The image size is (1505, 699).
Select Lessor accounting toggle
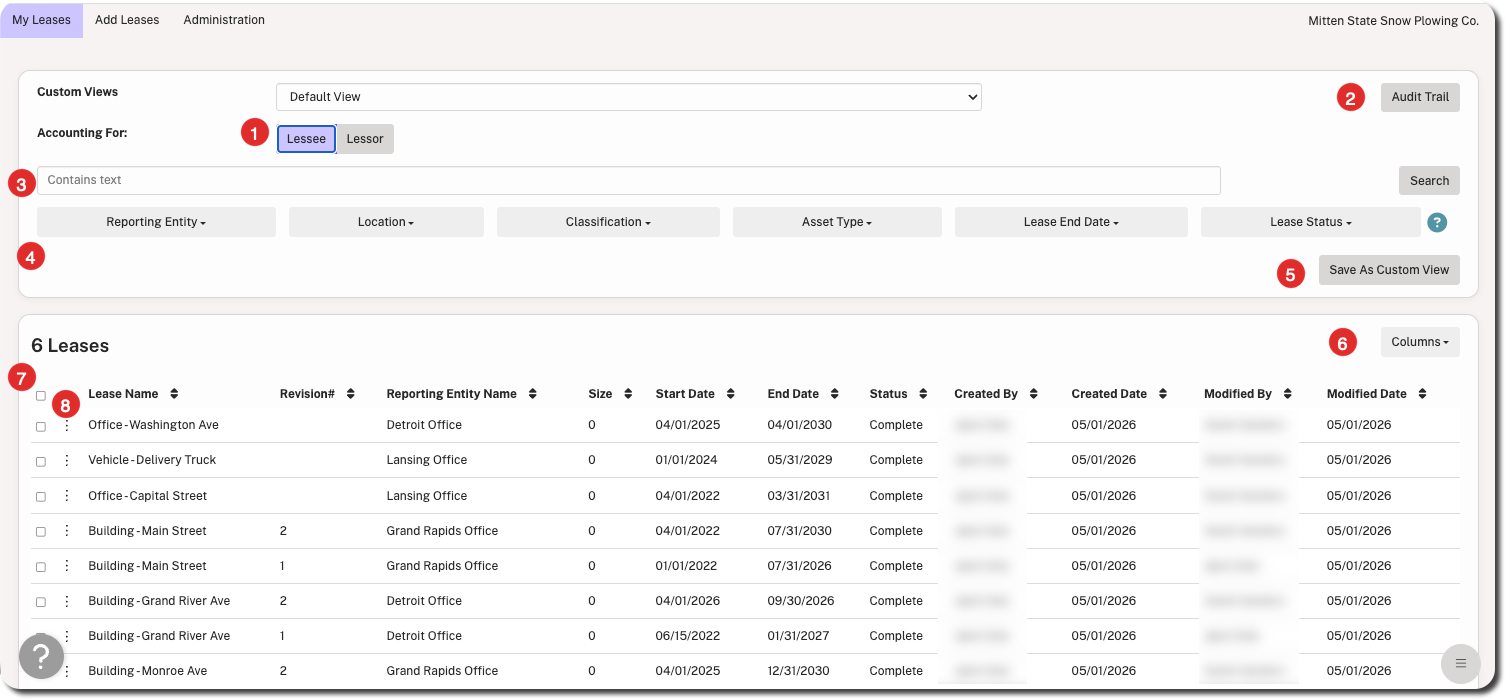point(365,139)
